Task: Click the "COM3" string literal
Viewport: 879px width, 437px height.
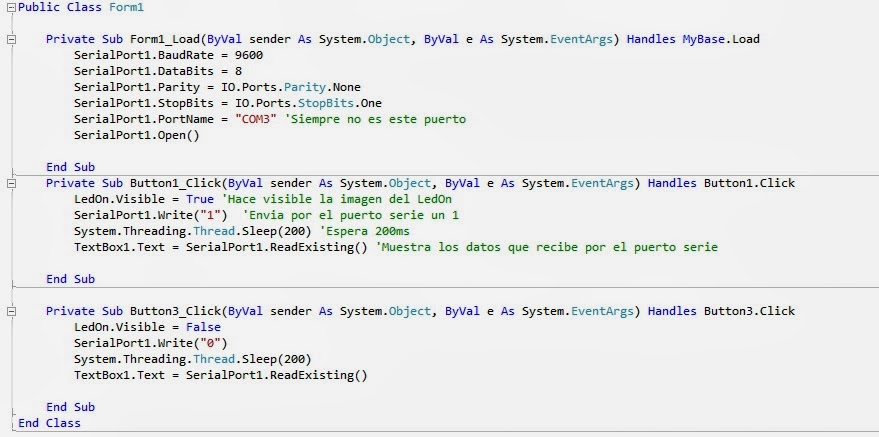Action: (256, 119)
